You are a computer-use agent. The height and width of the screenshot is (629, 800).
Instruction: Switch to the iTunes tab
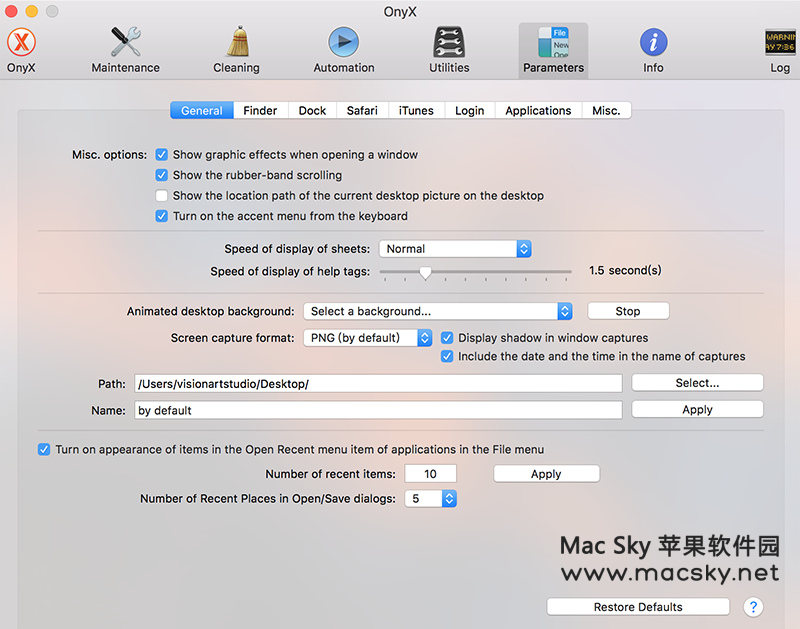click(x=416, y=111)
